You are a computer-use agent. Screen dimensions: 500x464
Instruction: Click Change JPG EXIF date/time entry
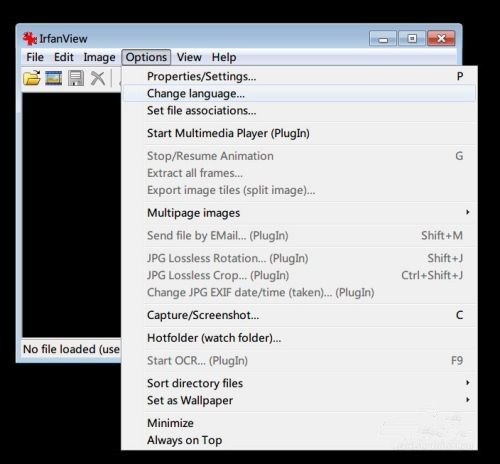[299, 292]
